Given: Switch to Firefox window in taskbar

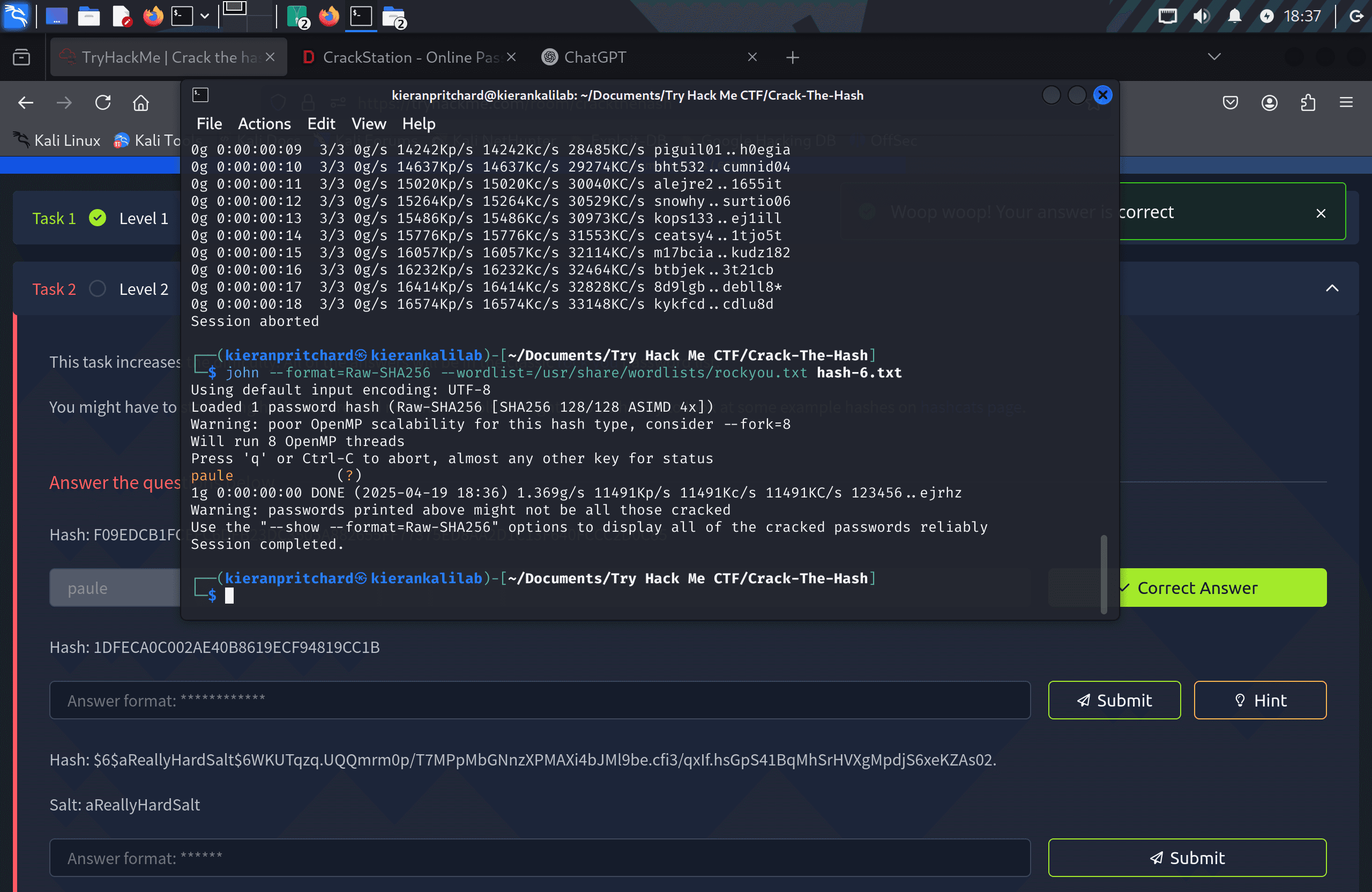Looking at the screenshot, I should 329,16.
